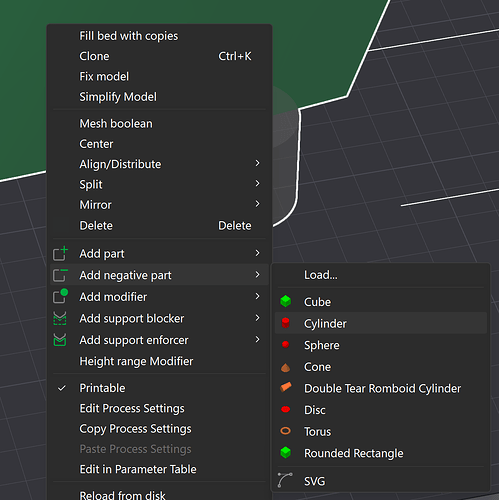Select Copy Process Settings
This screenshot has width=499, height=500.
click(135, 429)
